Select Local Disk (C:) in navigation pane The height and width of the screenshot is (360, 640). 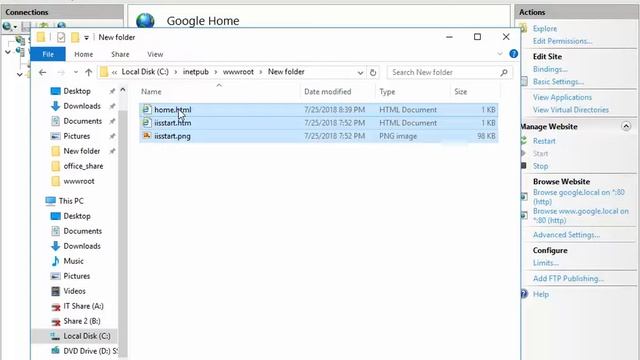pyautogui.click(x=87, y=336)
